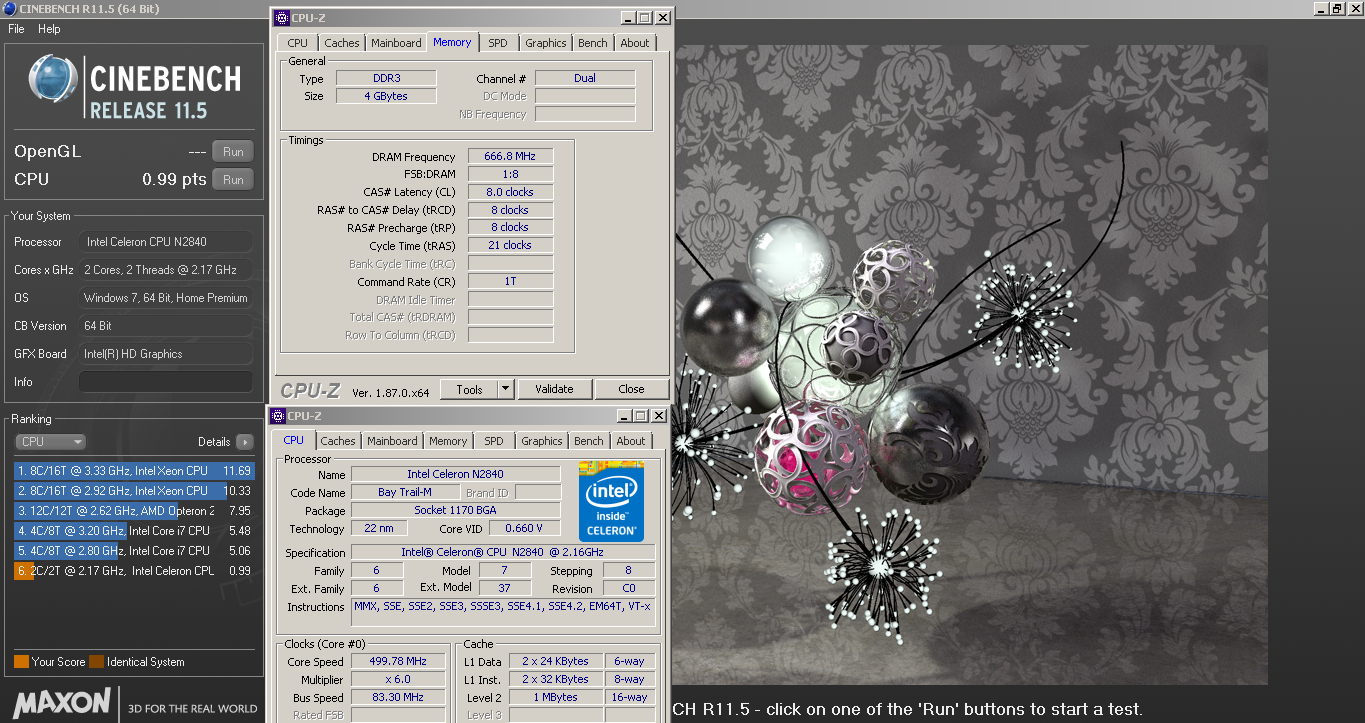This screenshot has height=723, width=1365.
Task: Run the OpenGL benchmark test
Action: click(233, 152)
